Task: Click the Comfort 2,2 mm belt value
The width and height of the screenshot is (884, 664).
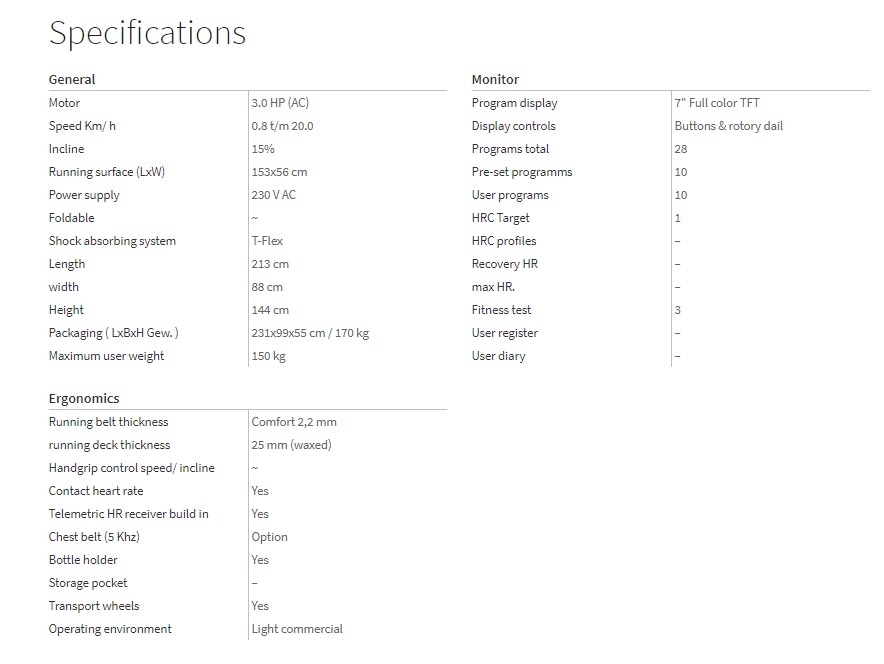Action: (294, 422)
